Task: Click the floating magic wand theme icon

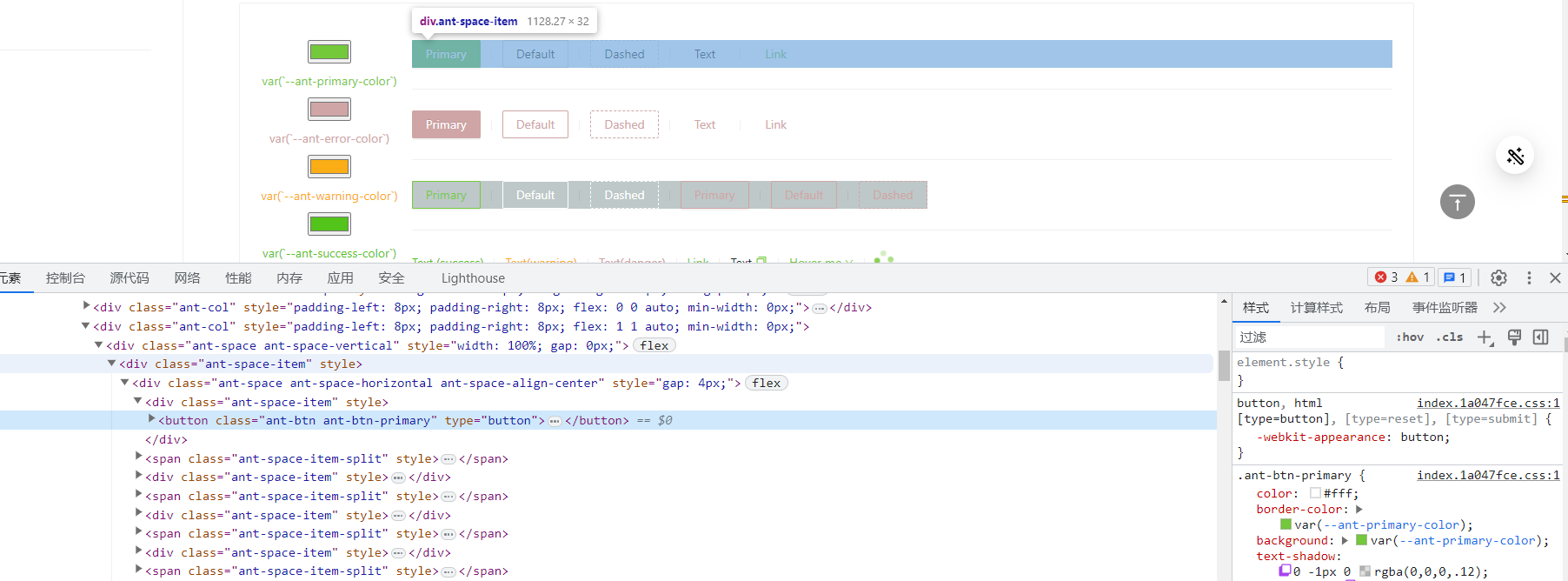Action: coord(1515,156)
